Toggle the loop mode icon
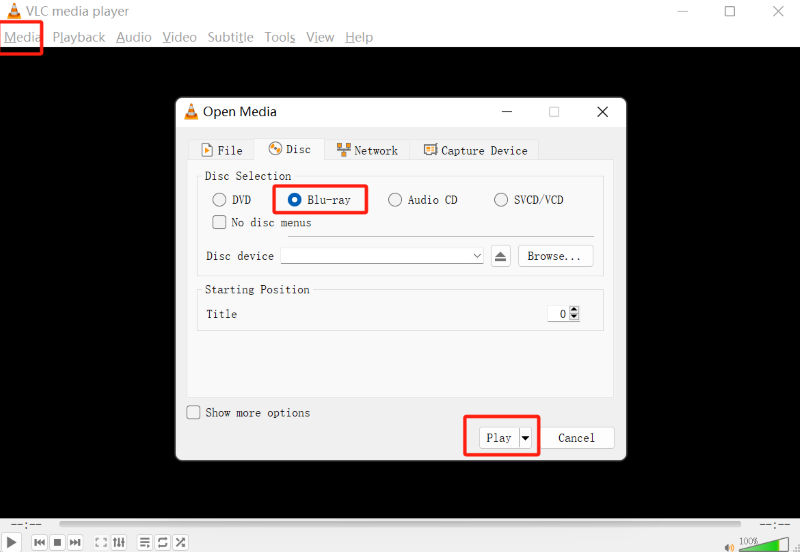 coord(163,542)
